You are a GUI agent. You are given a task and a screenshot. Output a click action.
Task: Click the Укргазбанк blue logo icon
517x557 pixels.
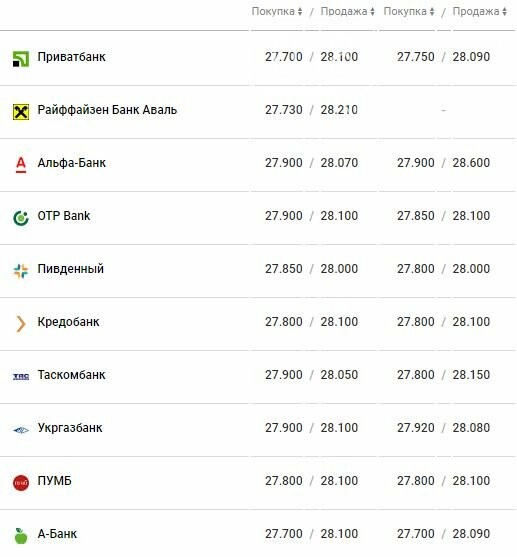click(x=21, y=430)
